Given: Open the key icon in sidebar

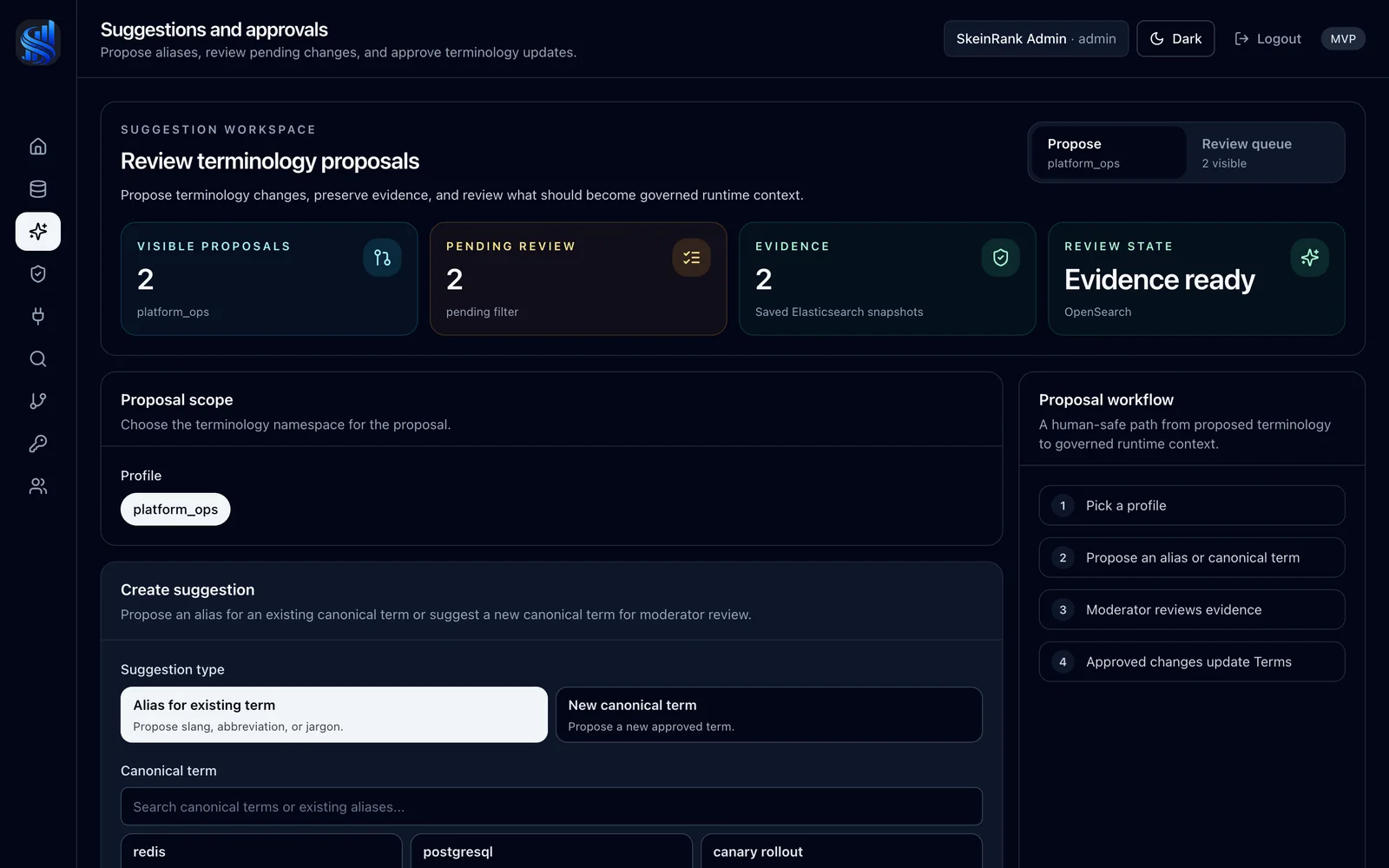Looking at the screenshot, I should coord(38,444).
